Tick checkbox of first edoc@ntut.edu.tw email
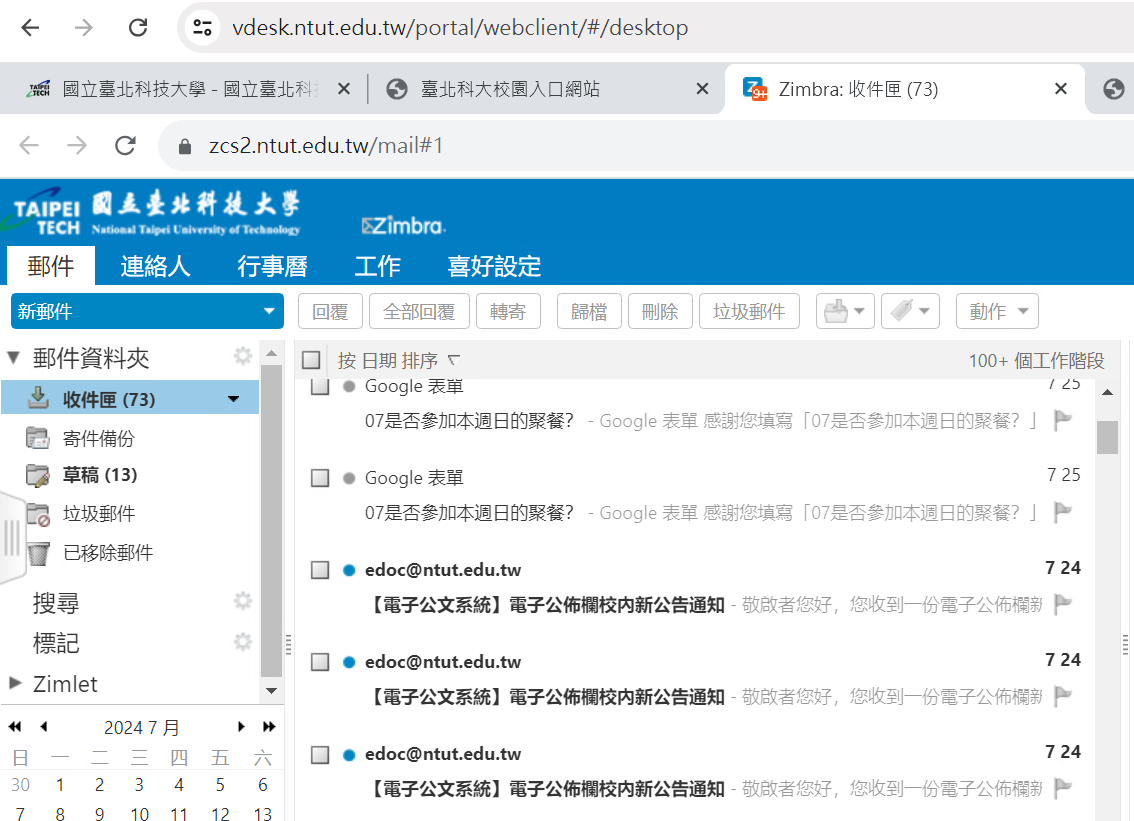This screenshot has width=1134, height=821. pyautogui.click(x=320, y=570)
